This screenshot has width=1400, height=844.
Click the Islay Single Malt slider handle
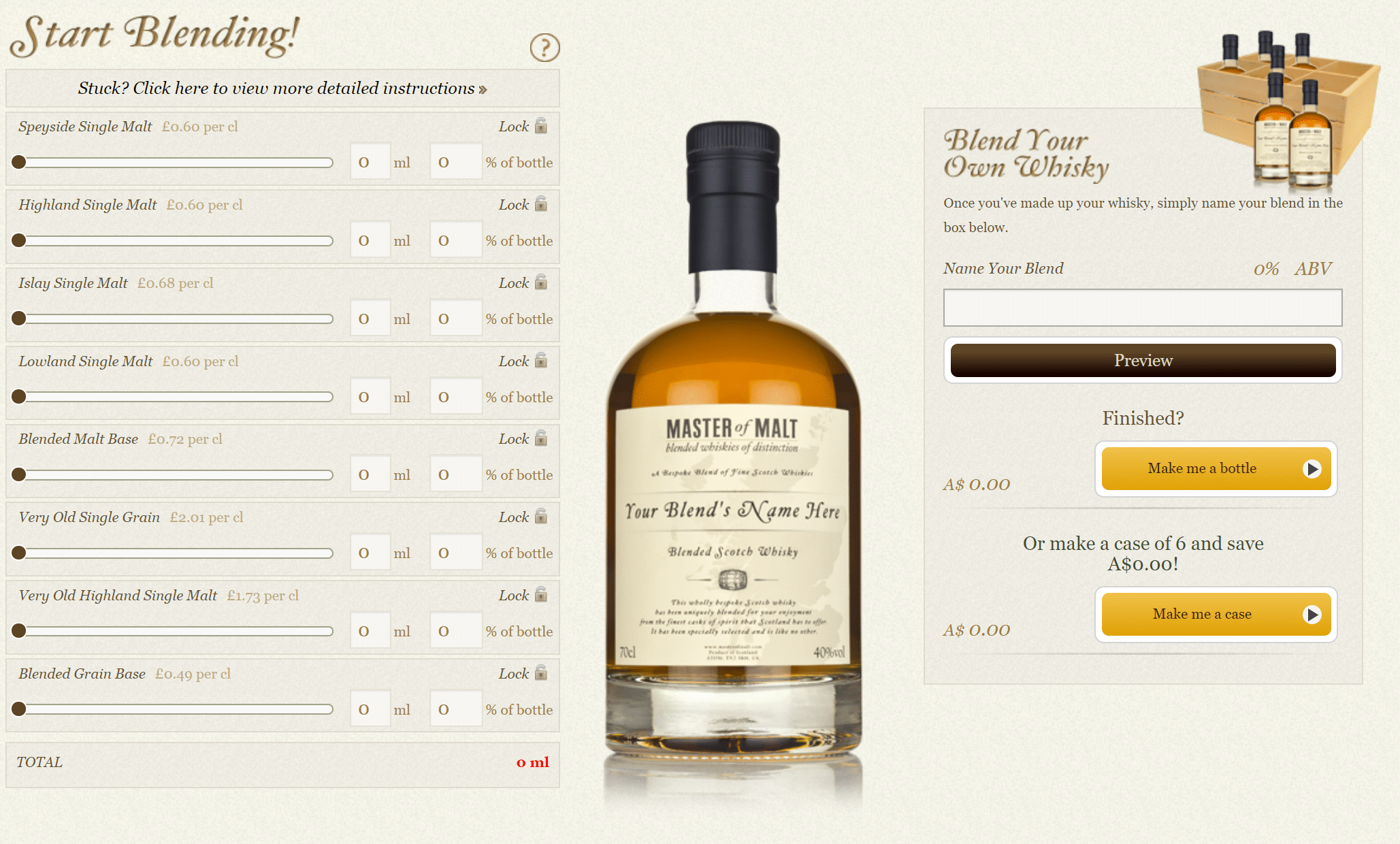click(x=19, y=319)
